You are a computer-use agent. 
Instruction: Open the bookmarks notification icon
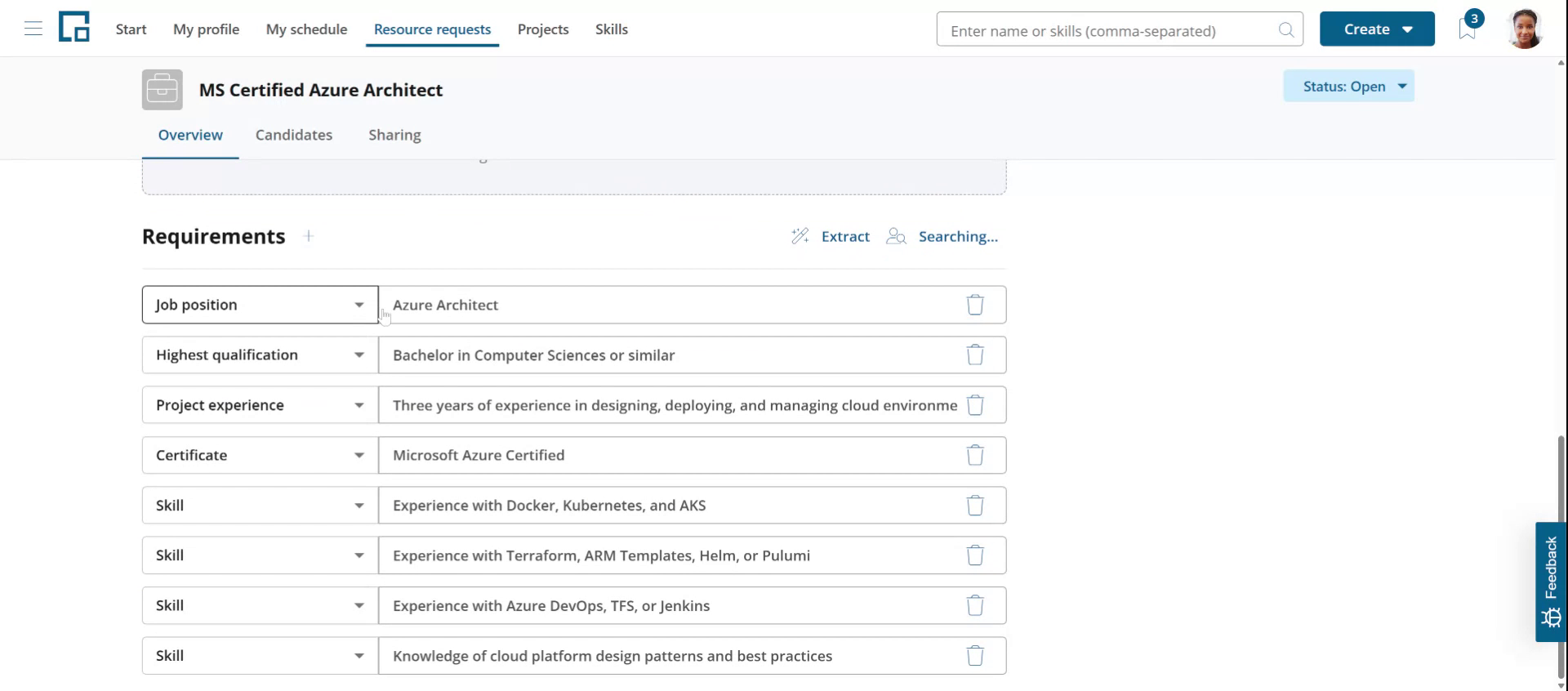click(1468, 29)
